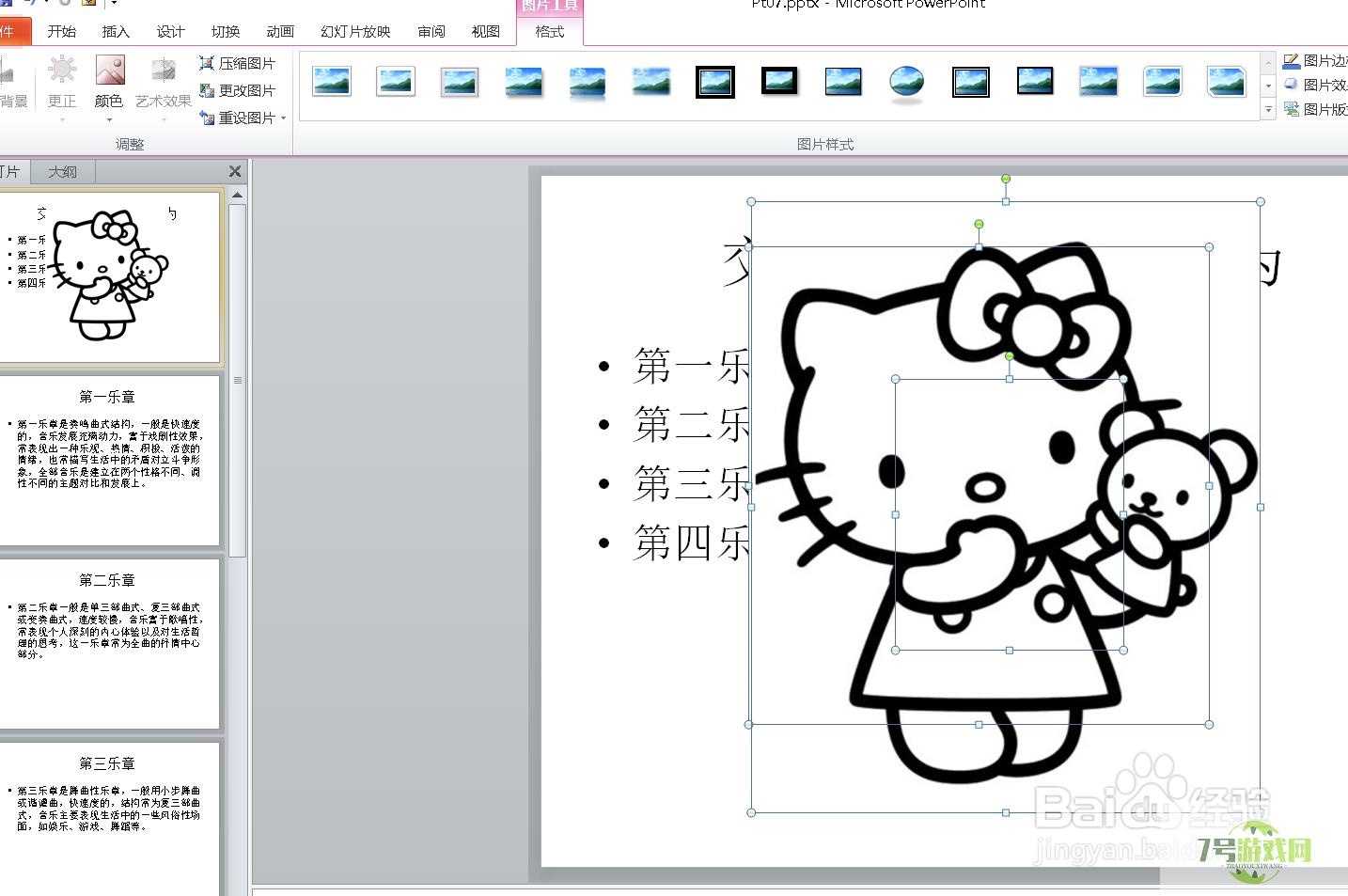The height and width of the screenshot is (896, 1348).
Task: Apply the fifth reflected picture style
Action: (588, 82)
